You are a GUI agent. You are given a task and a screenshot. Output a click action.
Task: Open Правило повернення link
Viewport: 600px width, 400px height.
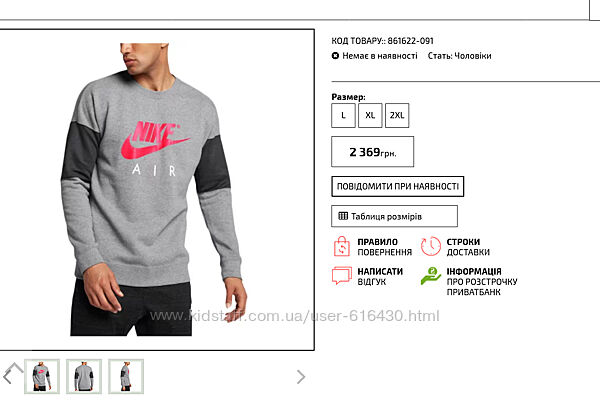click(384, 247)
